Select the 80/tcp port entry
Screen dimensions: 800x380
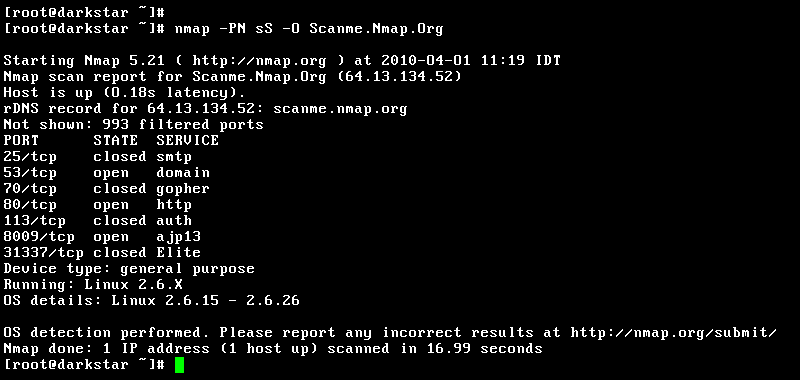[x=30, y=205]
